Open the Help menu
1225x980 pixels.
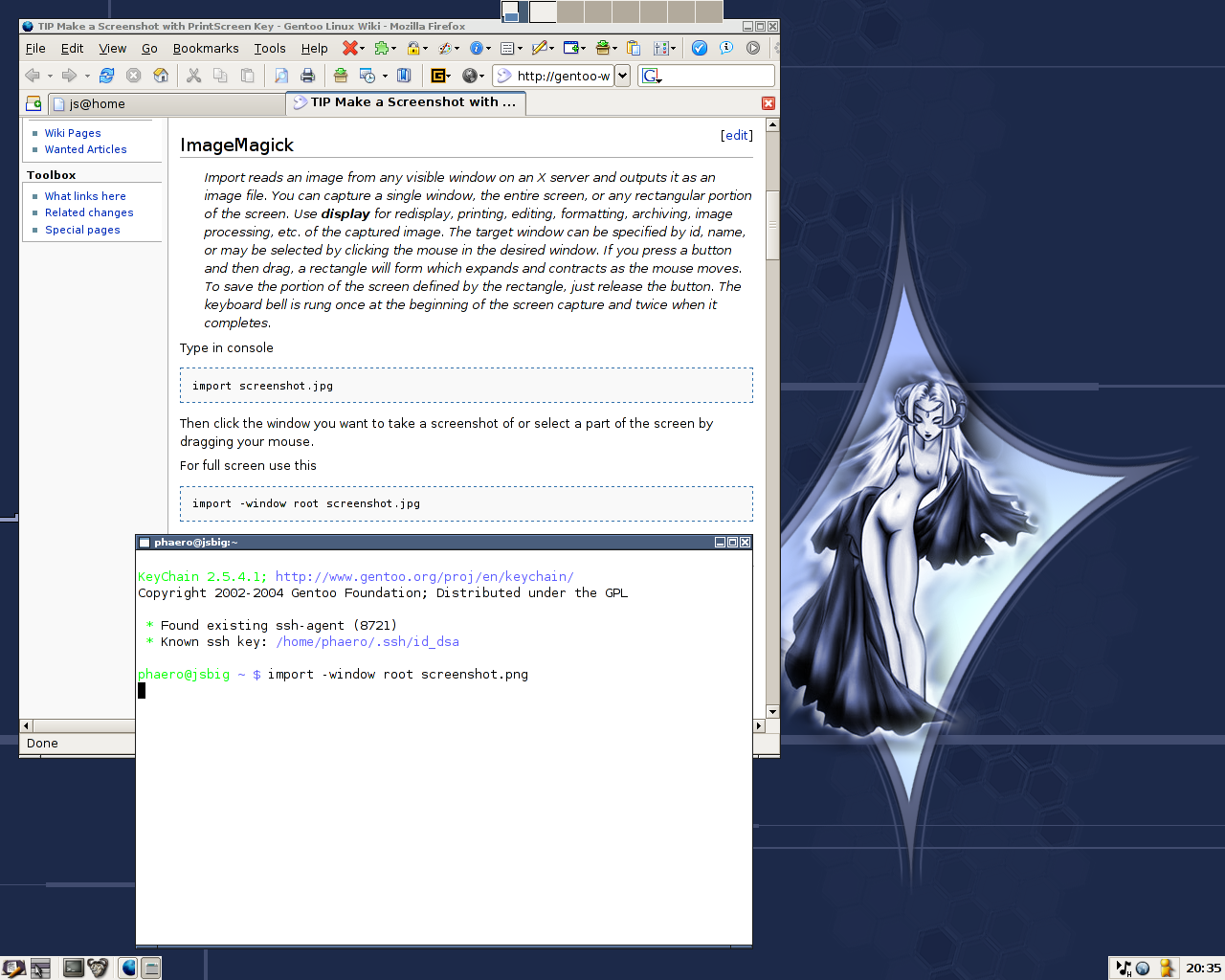coord(314,48)
